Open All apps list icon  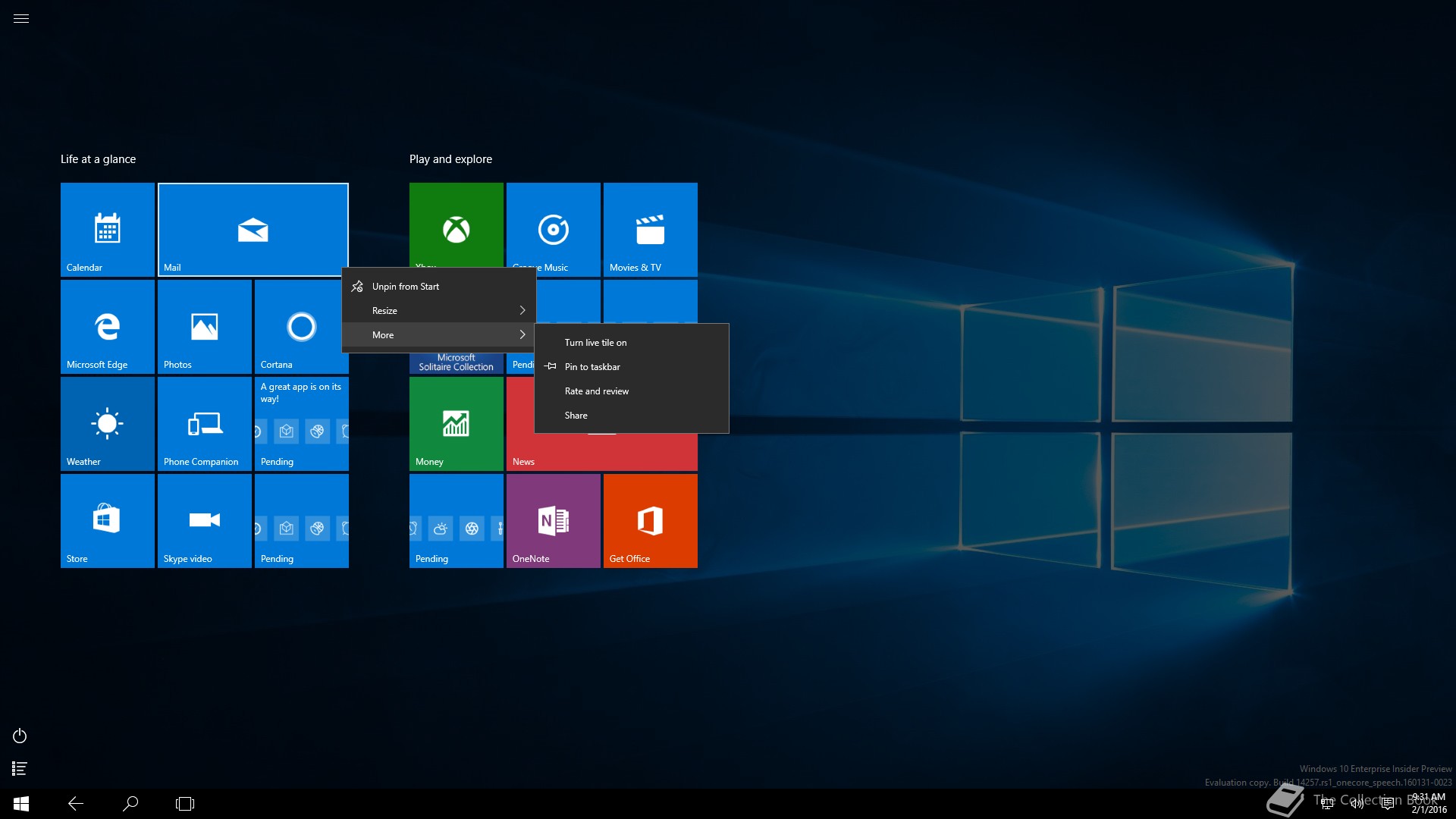[20, 769]
